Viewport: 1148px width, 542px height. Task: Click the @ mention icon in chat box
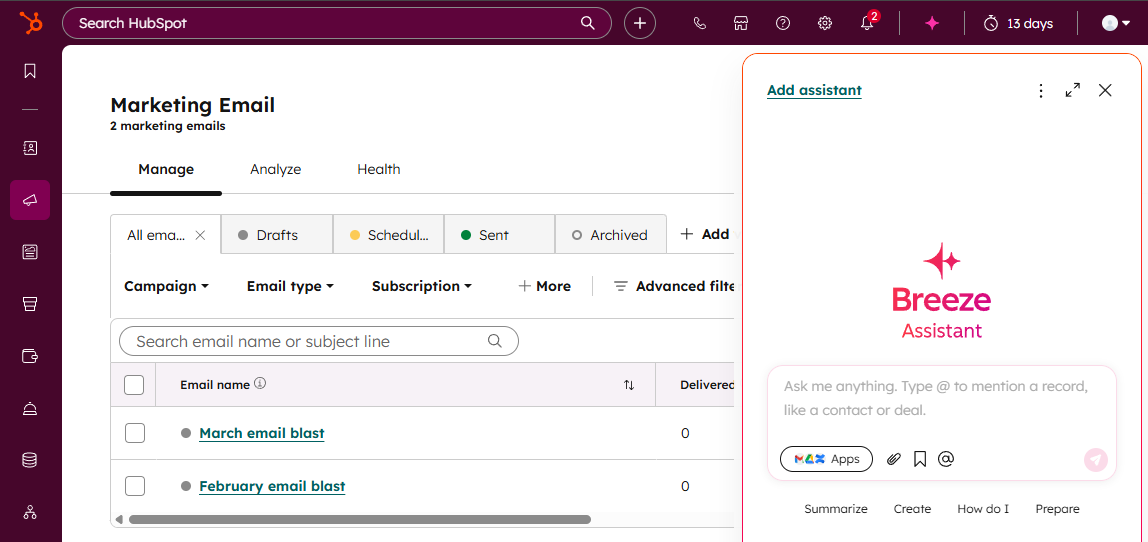pos(946,459)
